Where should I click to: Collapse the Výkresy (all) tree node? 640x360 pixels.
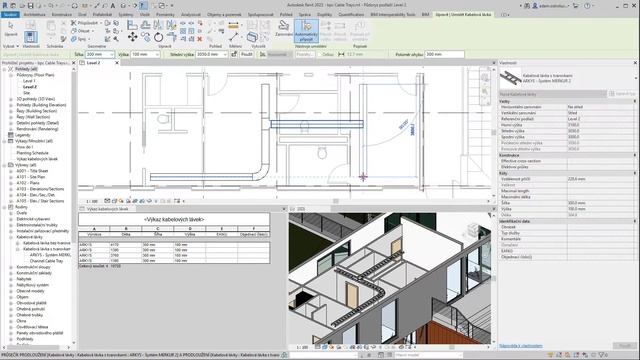[4, 165]
